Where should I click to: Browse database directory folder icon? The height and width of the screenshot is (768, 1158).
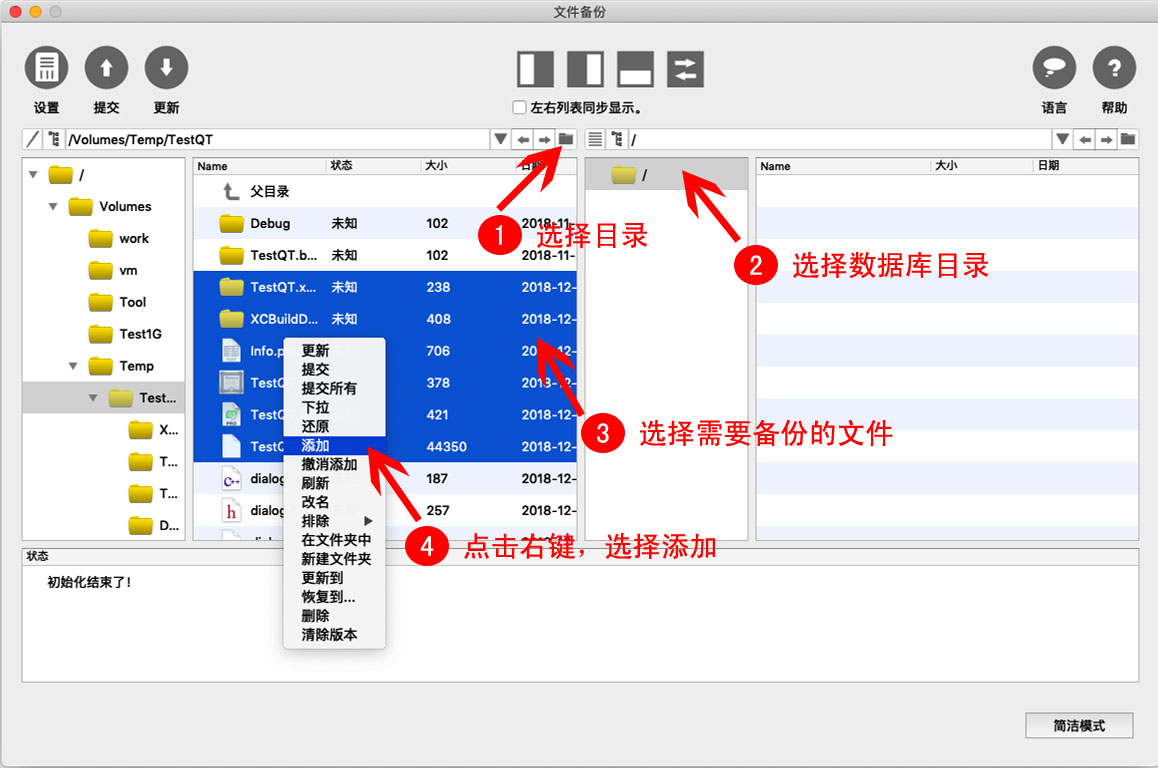[1128, 139]
